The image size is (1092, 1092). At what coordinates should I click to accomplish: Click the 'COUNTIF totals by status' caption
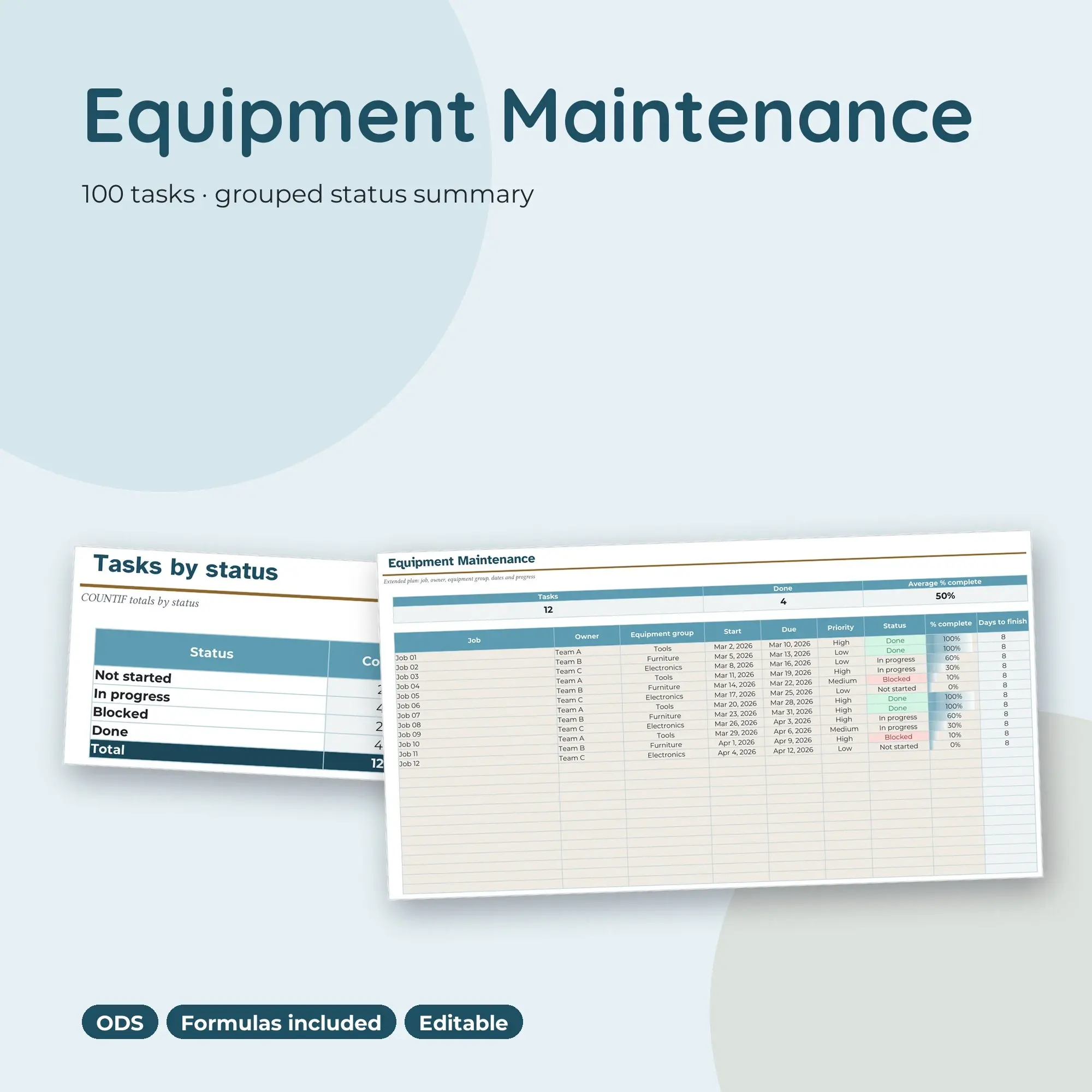[140, 600]
